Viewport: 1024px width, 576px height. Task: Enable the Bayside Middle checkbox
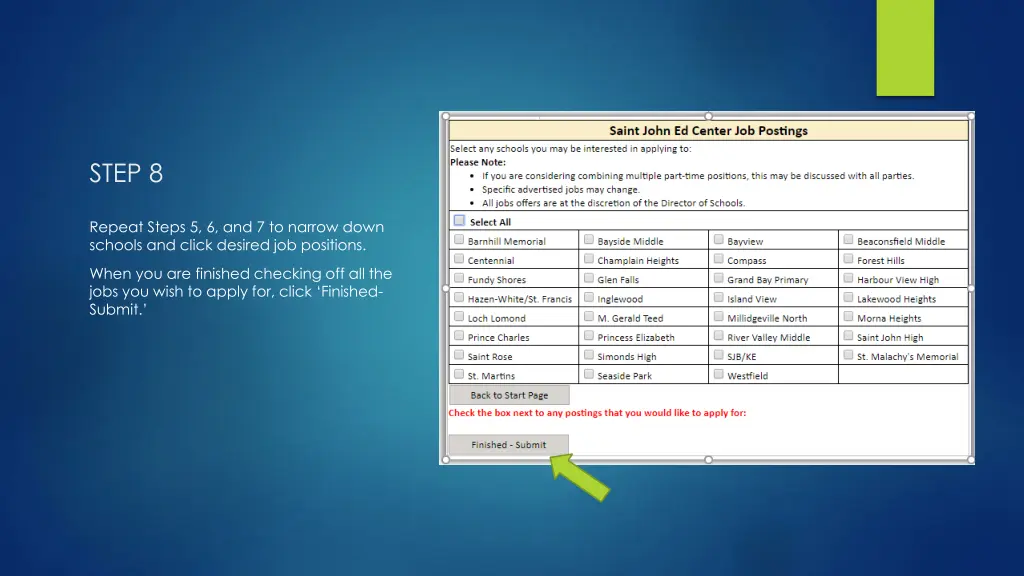coord(589,240)
